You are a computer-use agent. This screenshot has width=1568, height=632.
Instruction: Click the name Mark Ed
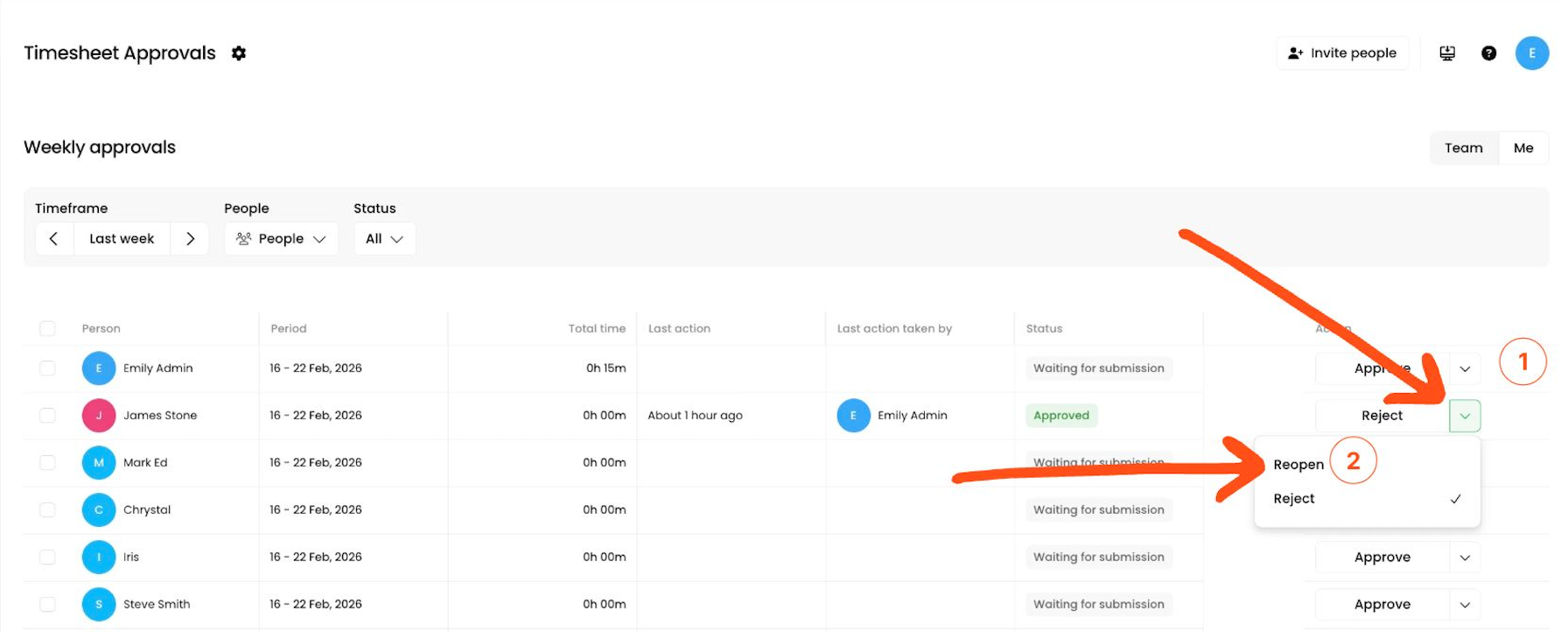coord(145,463)
